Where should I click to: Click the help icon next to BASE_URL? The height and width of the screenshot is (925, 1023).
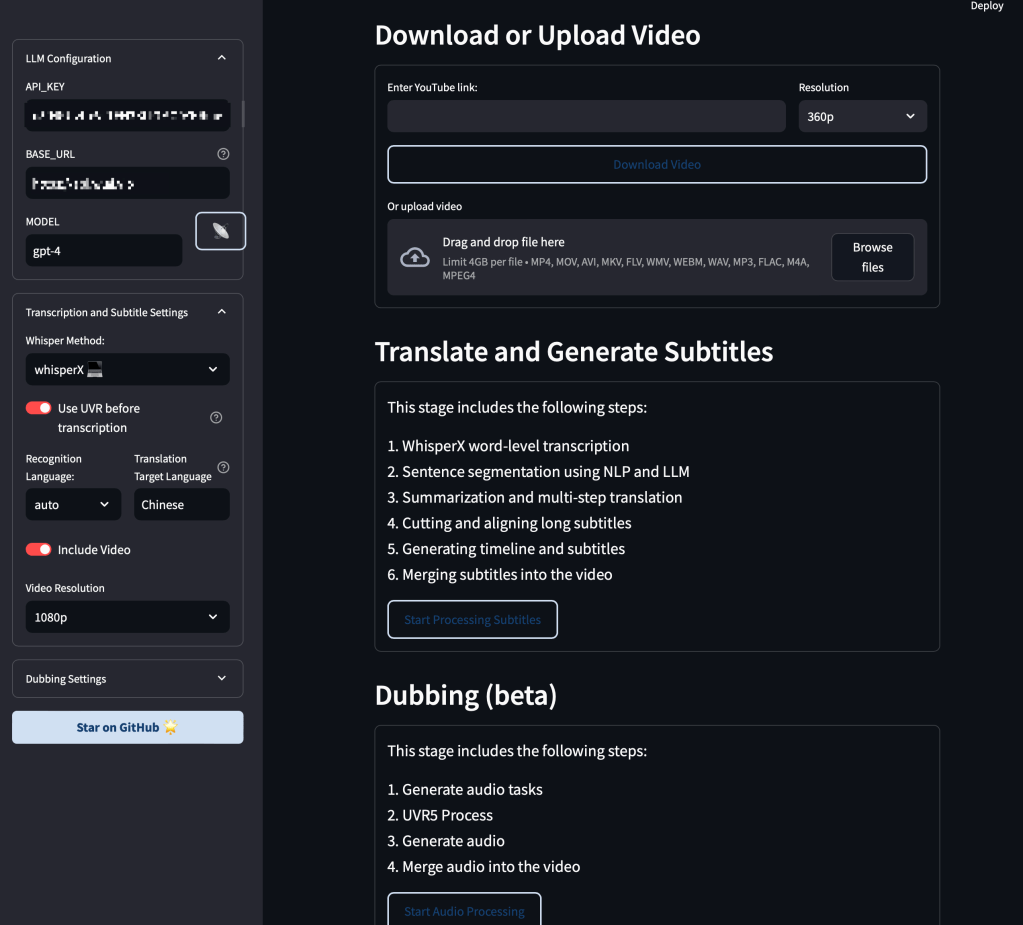click(x=223, y=154)
